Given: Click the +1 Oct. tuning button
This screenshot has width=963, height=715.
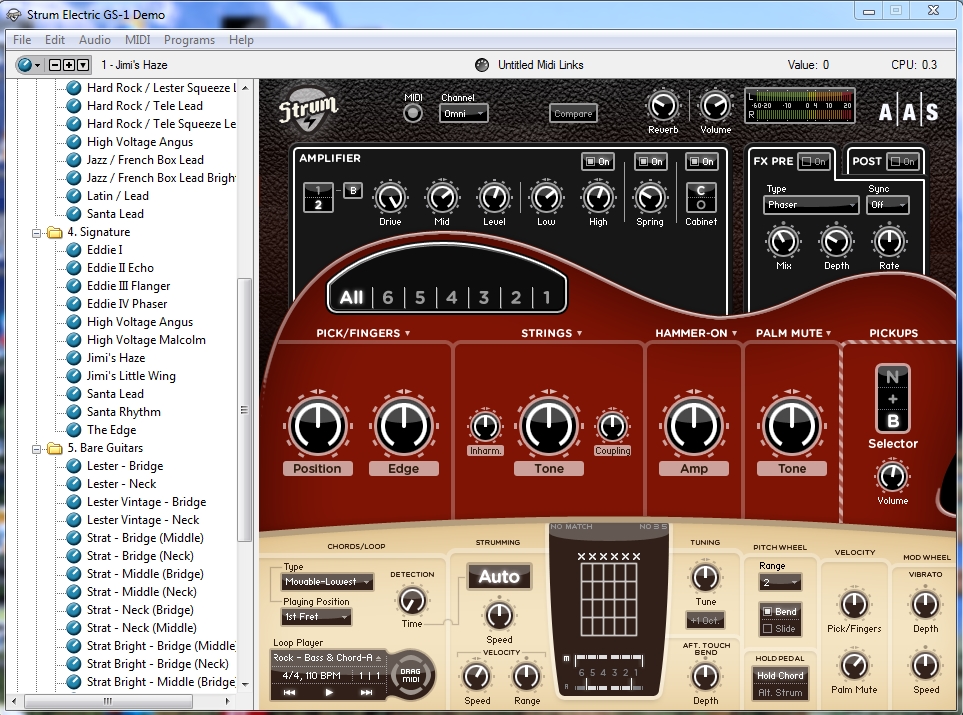Looking at the screenshot, I should [705, 620].
